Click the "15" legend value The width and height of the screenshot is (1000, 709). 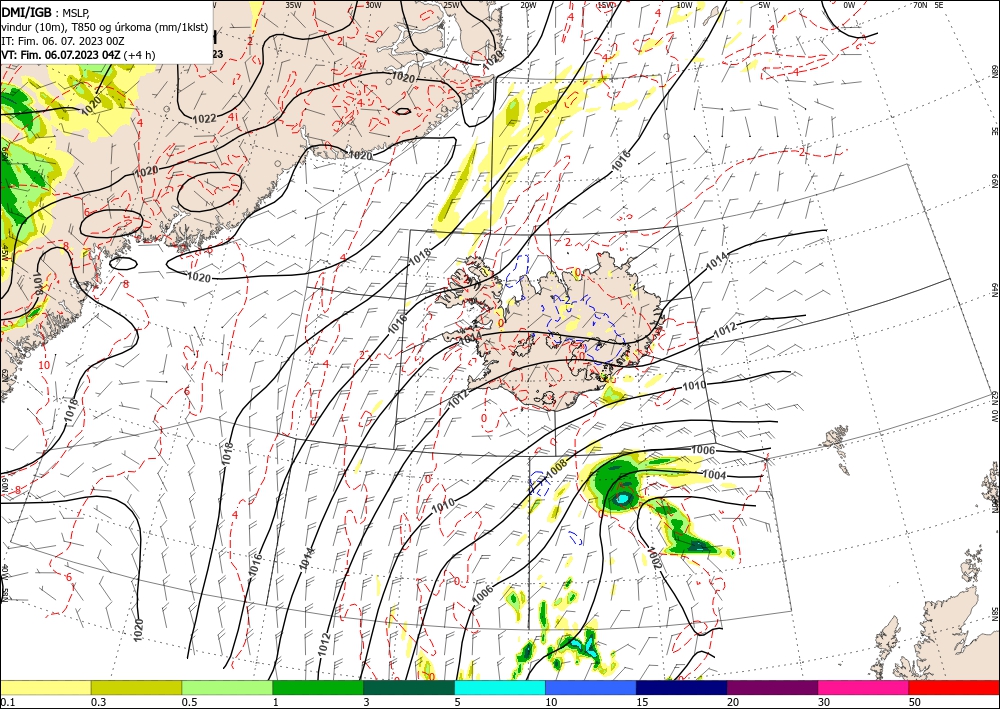click(642, 702)
